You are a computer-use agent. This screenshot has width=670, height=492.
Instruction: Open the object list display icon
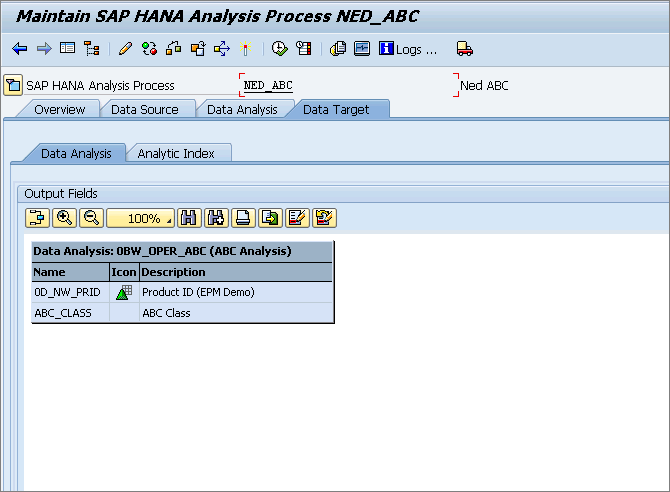point(68,48)
